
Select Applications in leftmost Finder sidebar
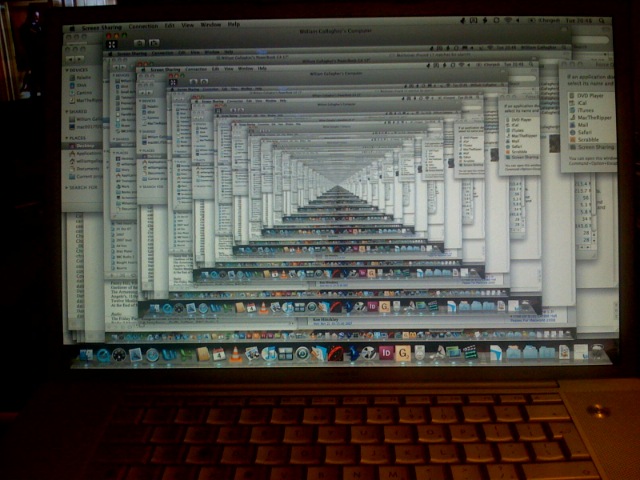click(x=85, y=153)
